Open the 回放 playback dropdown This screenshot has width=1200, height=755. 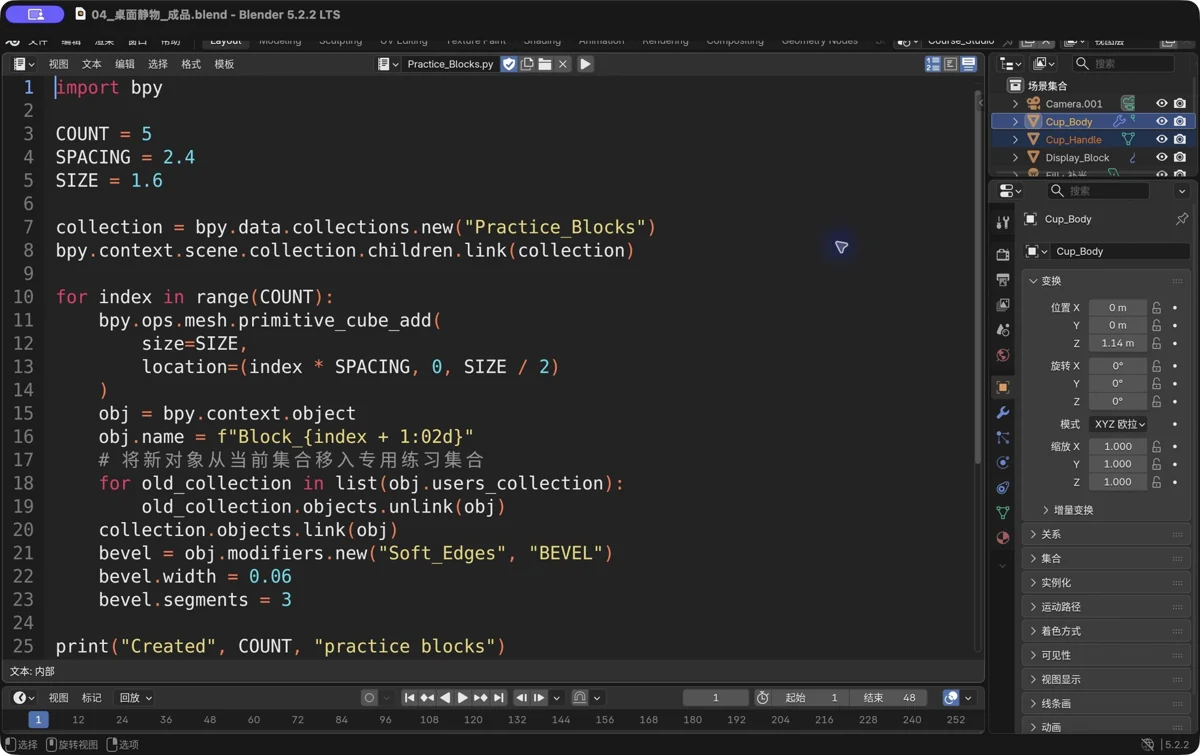tap(135, 698)
